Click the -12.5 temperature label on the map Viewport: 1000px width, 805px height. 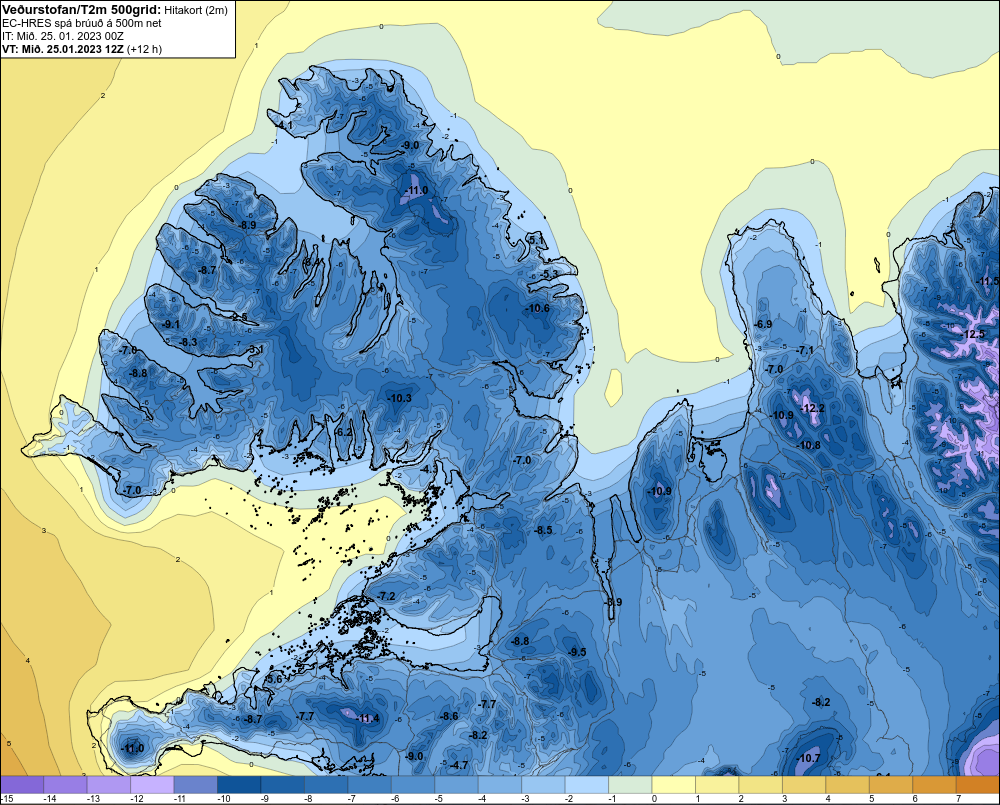point(973,334)
